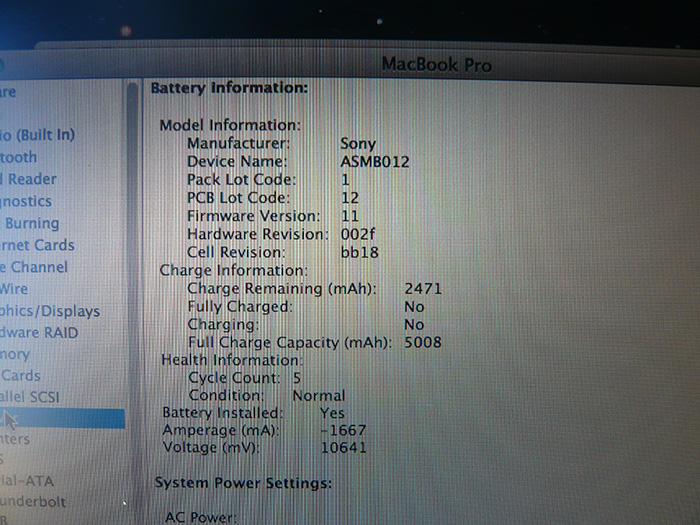Click the AC Power label
The height and width of the screenshot is (525, 700).
[201, 517]
